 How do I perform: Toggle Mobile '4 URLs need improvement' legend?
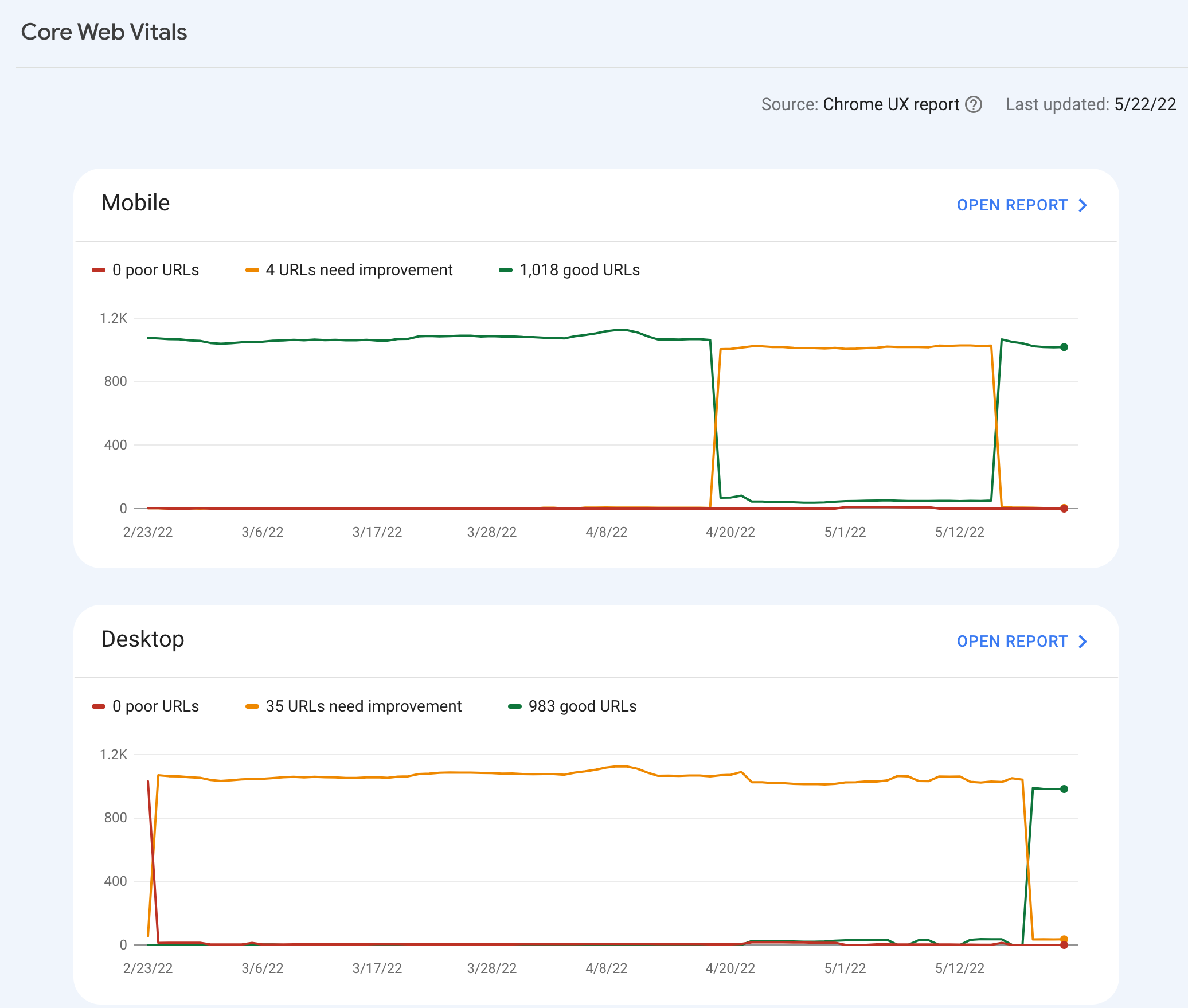pos(359,270)
